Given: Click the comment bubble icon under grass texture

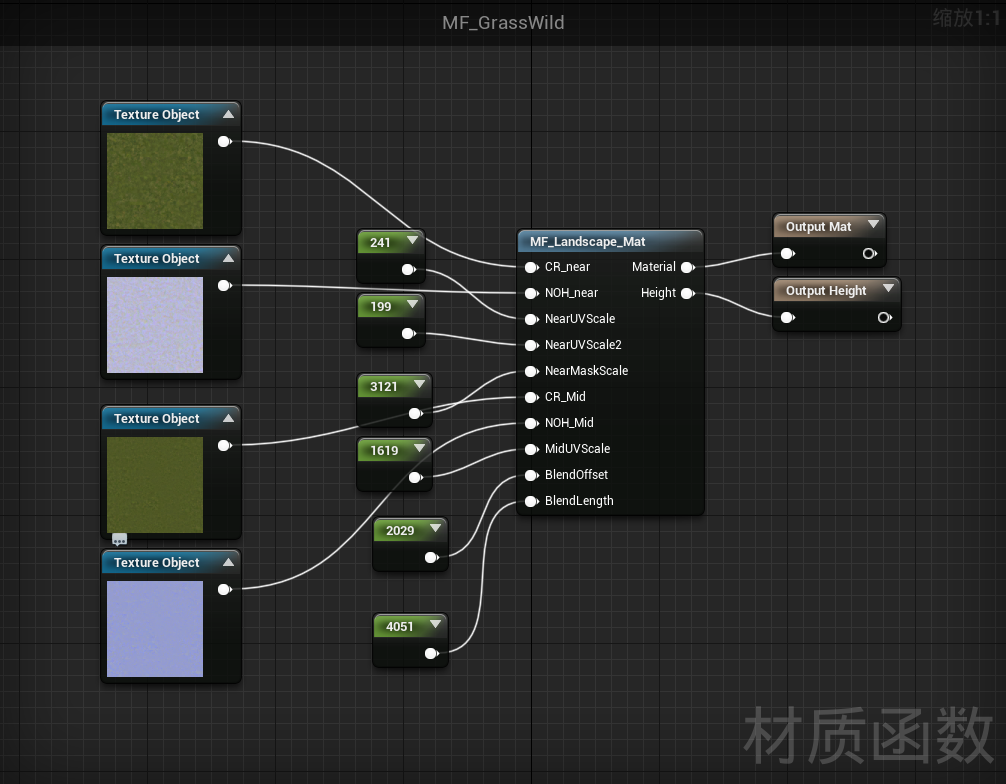Looking at the screenshot, I should pyautogui.click(x=120, y=540).
